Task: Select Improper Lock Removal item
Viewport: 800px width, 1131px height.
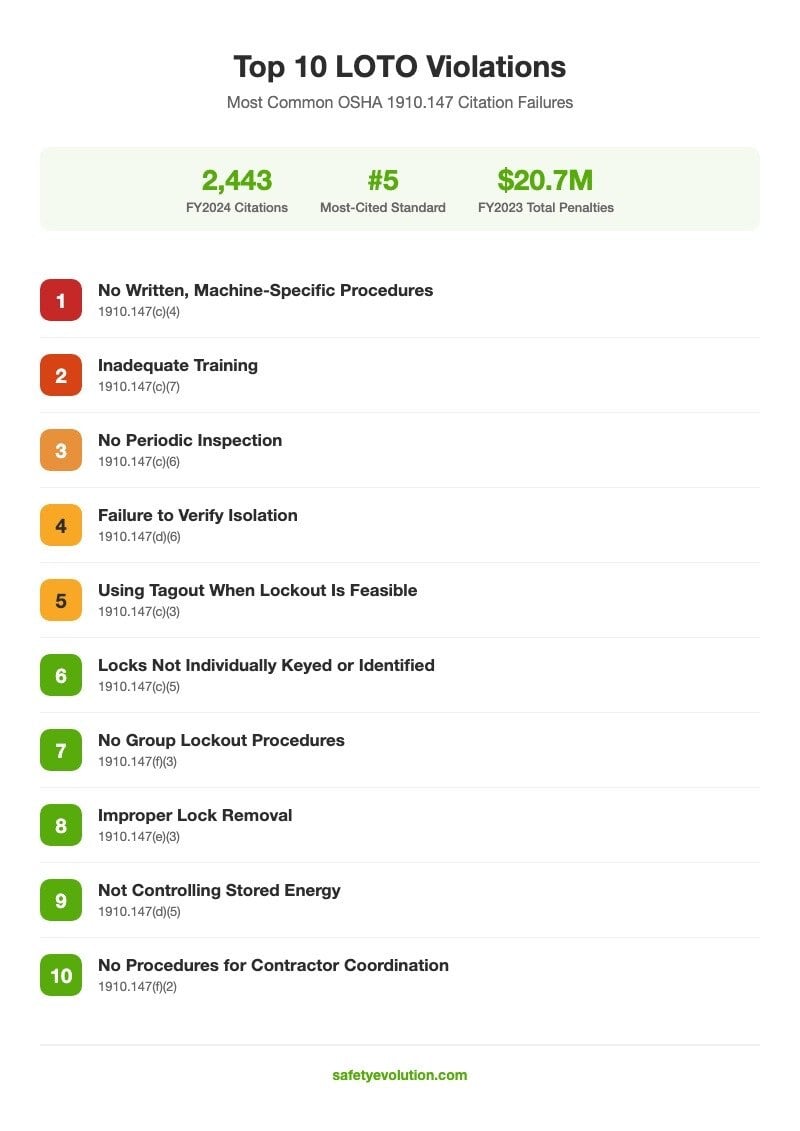Action: point(195,815)
